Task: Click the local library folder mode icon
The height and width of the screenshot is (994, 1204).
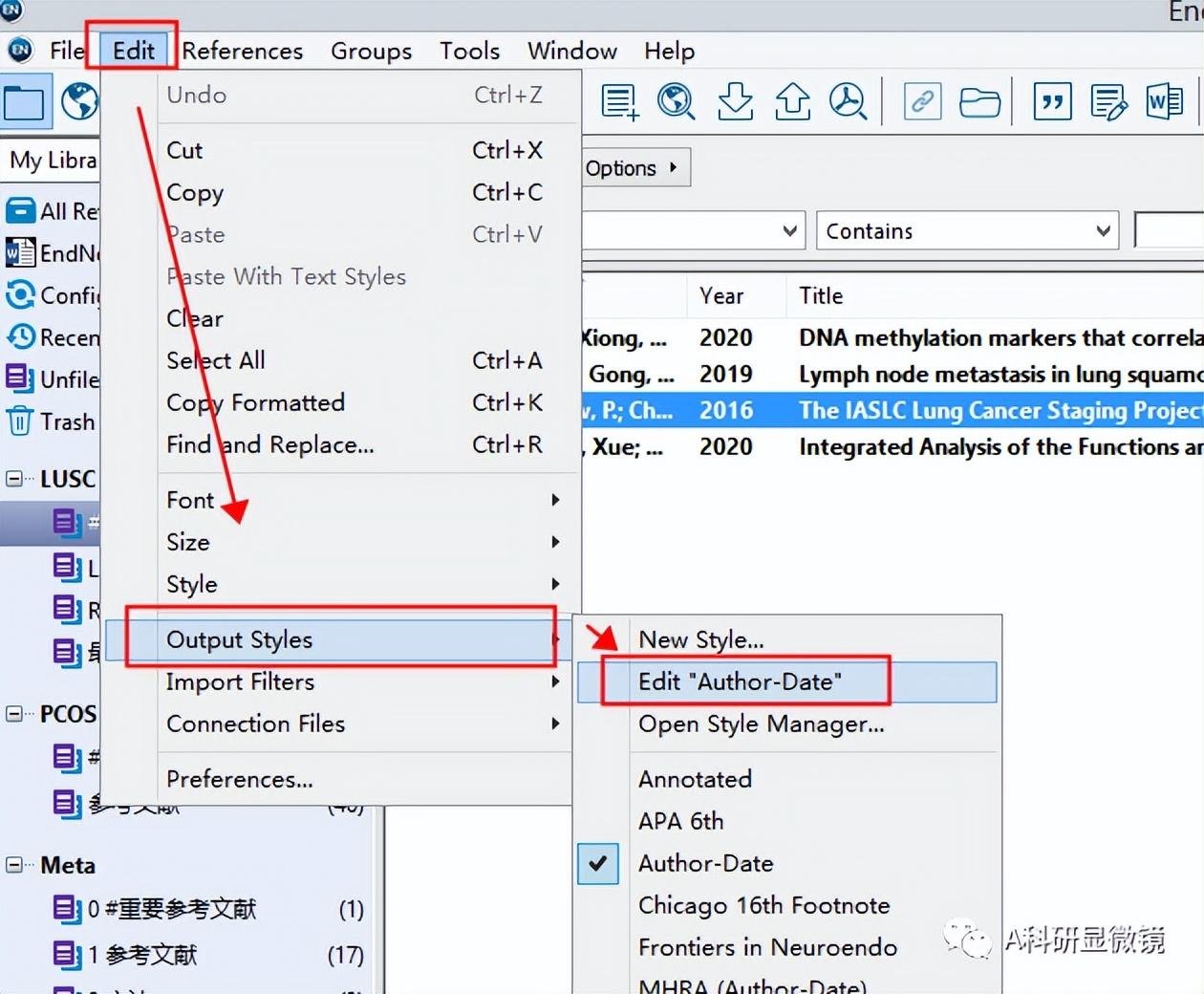Action: 24,101
